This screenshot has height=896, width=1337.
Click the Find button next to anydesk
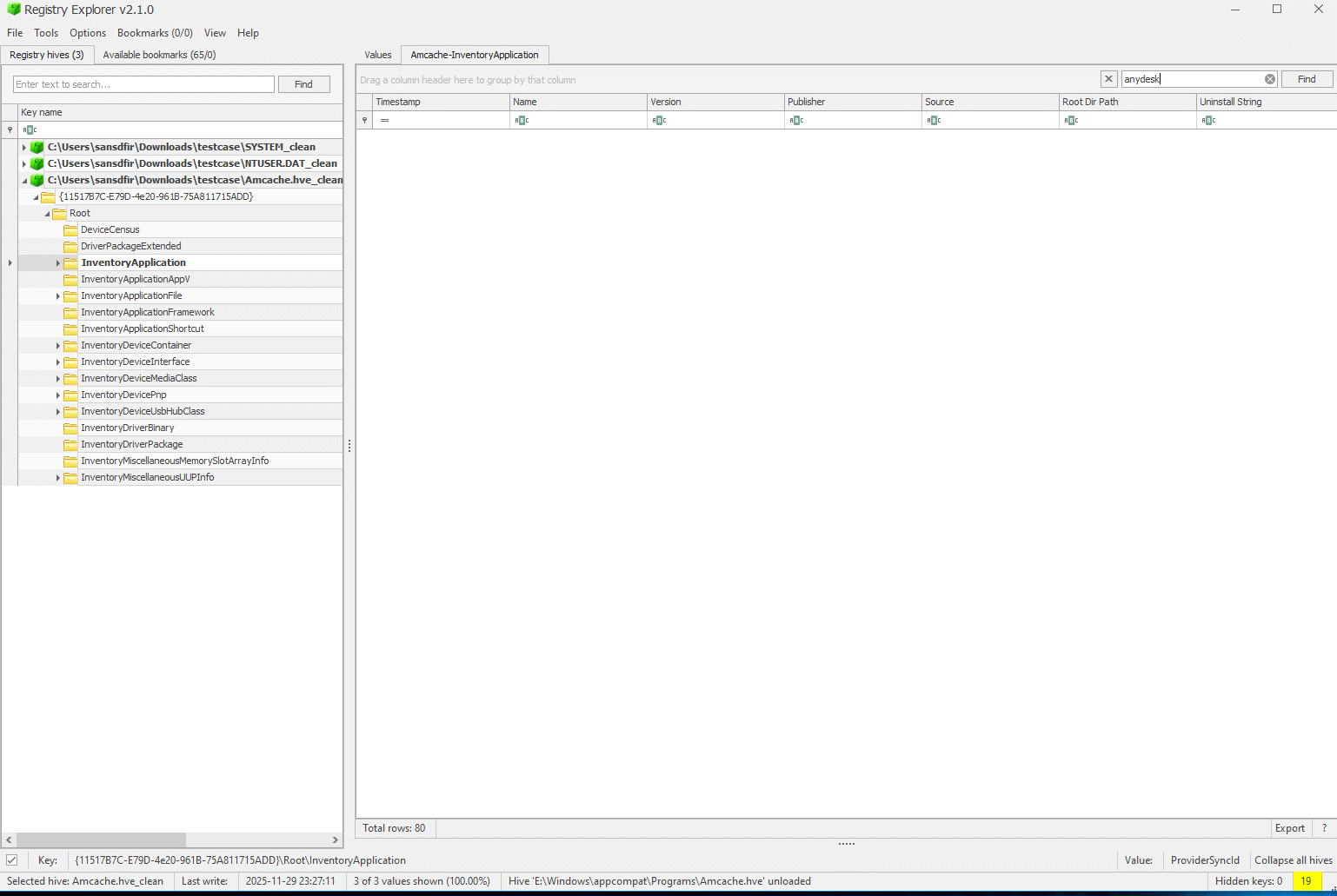tap(1307, 78)
